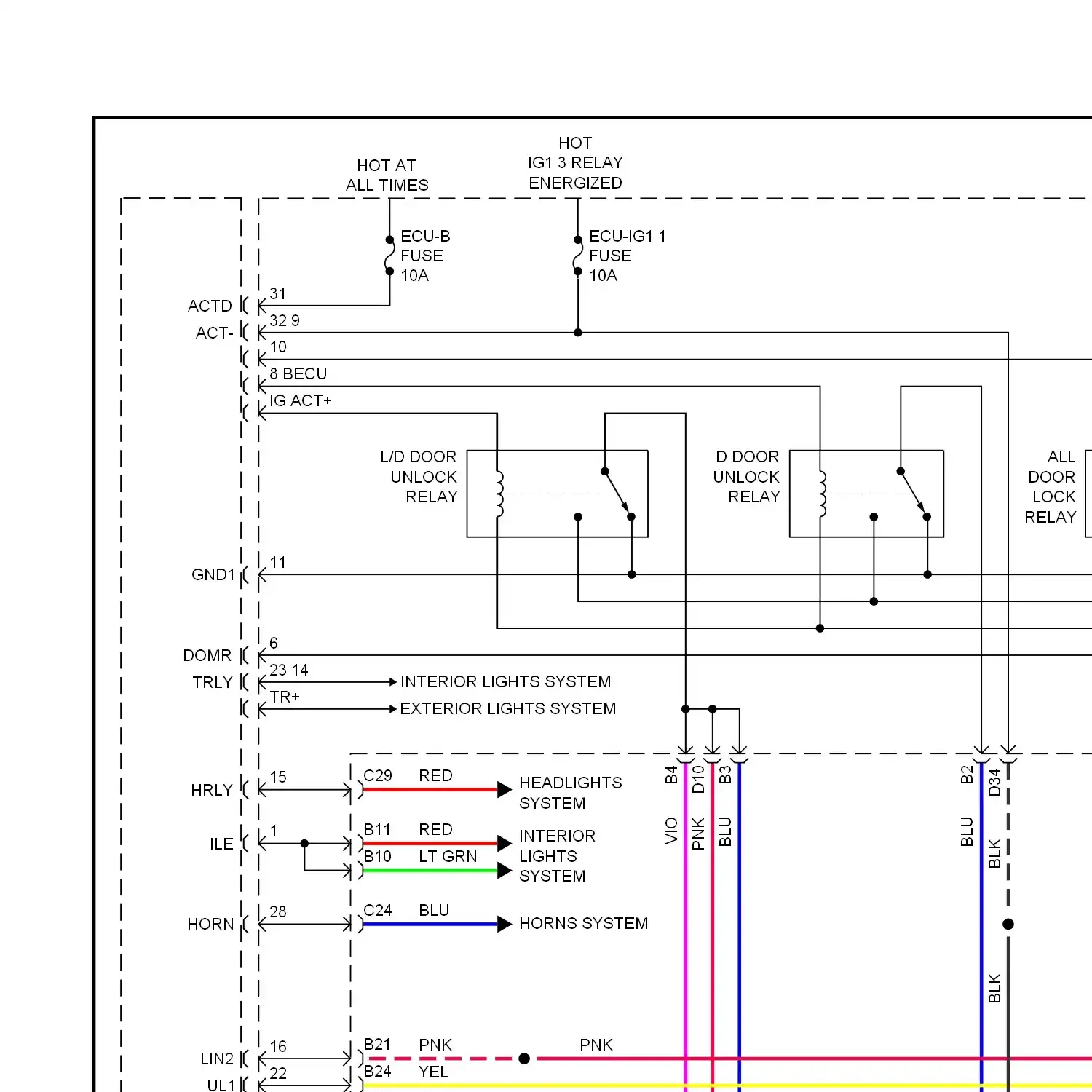Select the VIO wire color label
The height and width of the screenshot is (1092, 1092).
[671, 831]
